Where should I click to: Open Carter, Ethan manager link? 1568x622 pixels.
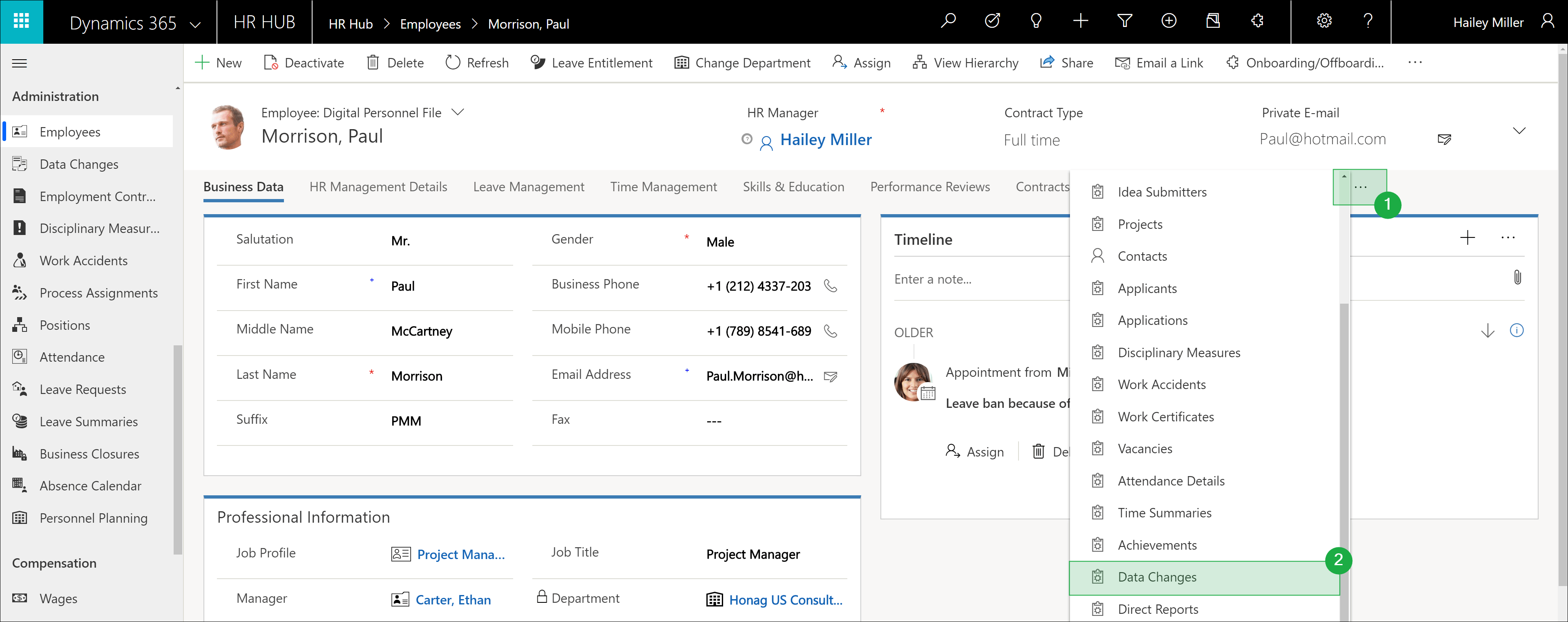[x=453, y=600]
